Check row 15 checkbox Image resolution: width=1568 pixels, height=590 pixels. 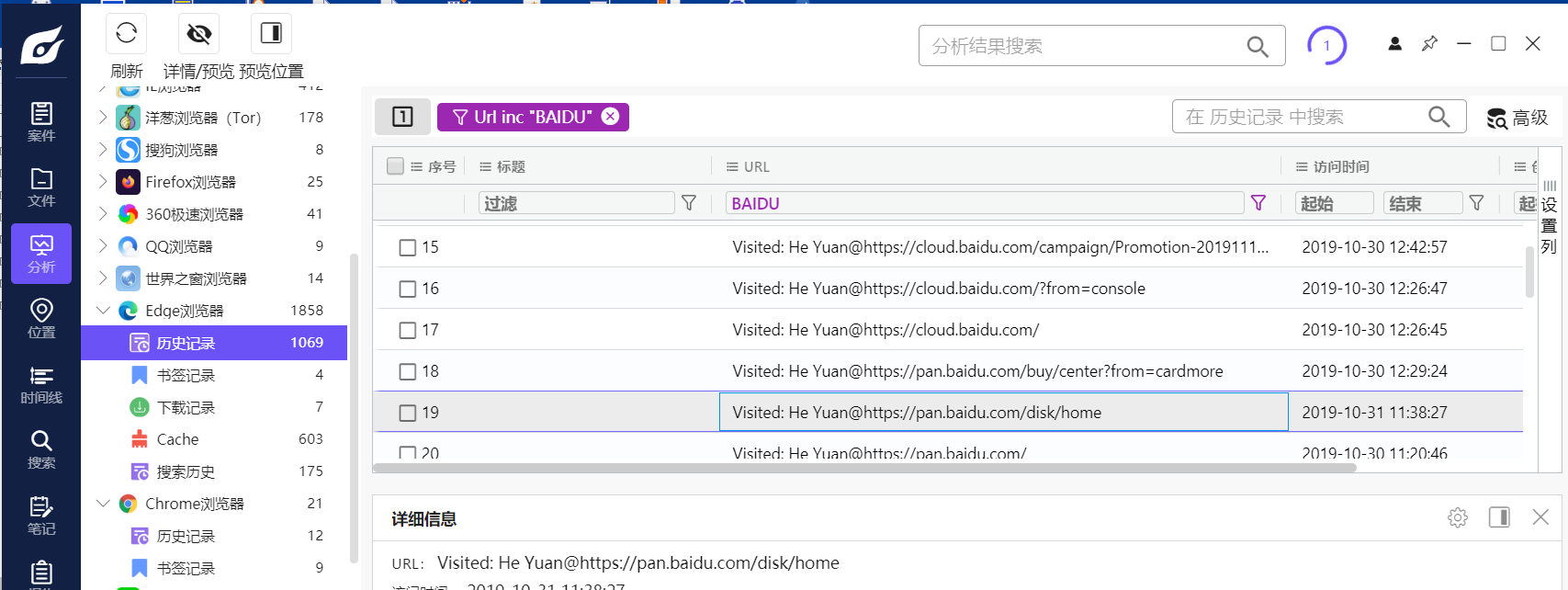(408, 247)
